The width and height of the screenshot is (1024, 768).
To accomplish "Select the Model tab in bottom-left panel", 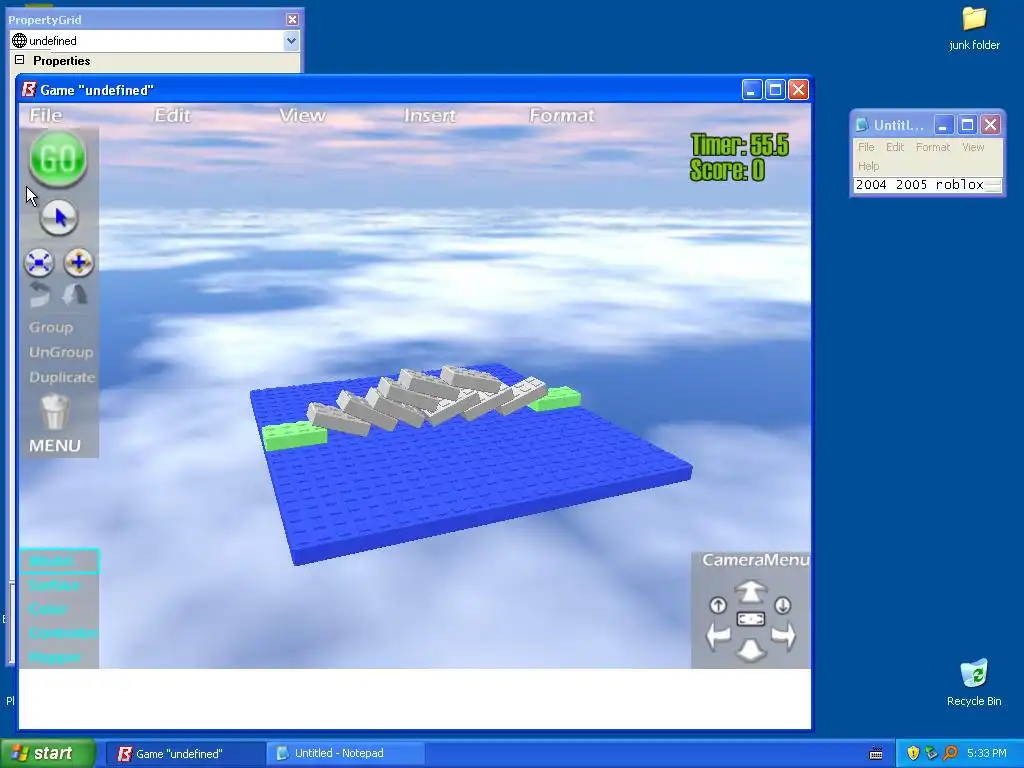I will coord(59,561).
